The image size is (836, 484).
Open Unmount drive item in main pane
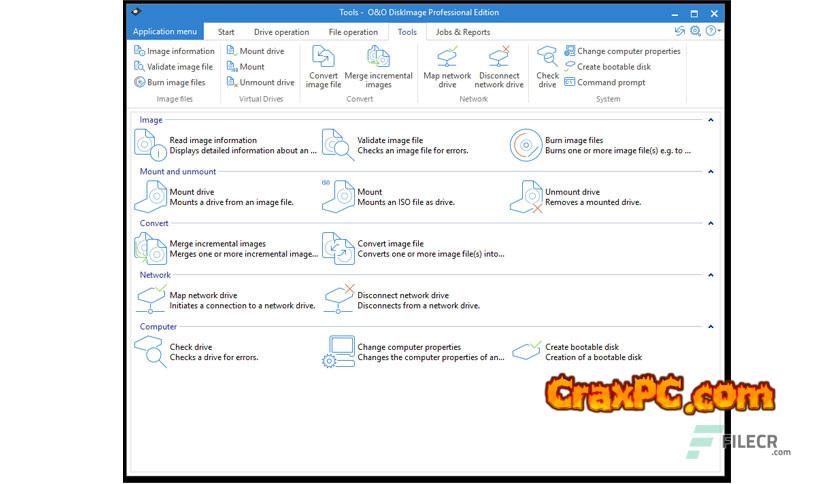576,197
